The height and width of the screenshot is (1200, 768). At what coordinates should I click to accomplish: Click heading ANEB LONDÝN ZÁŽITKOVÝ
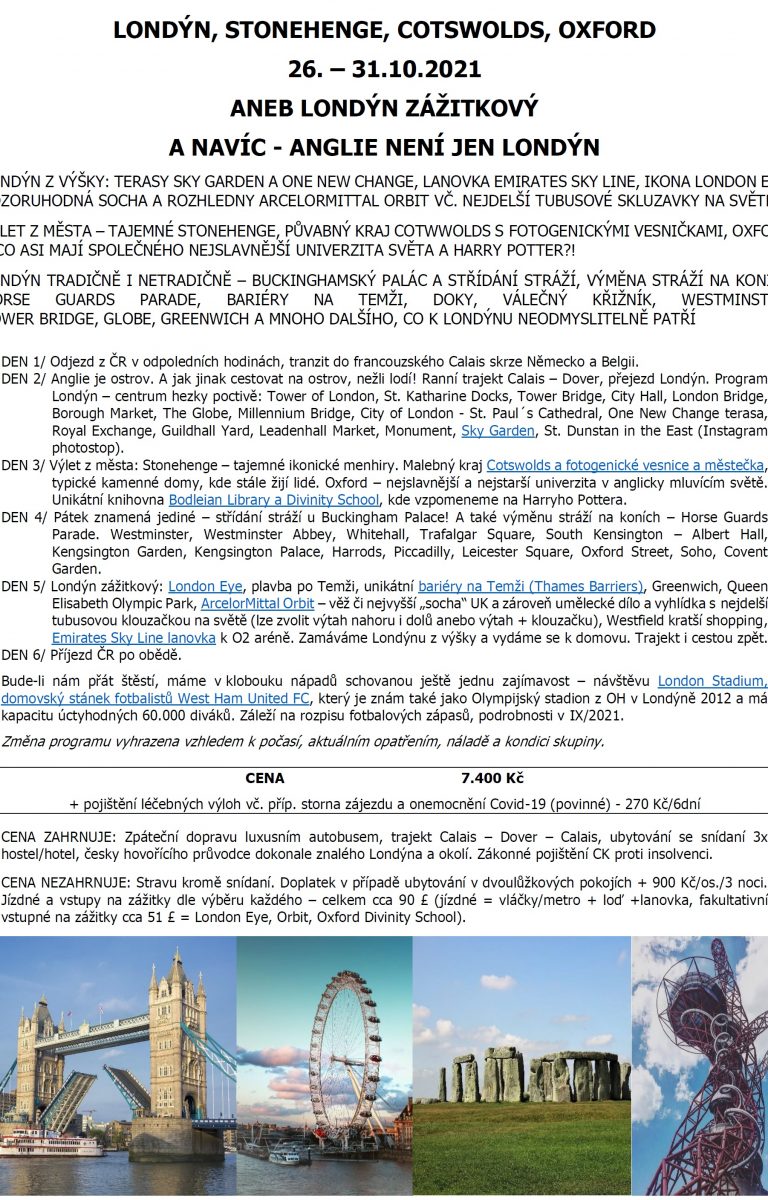coord(384,108)
